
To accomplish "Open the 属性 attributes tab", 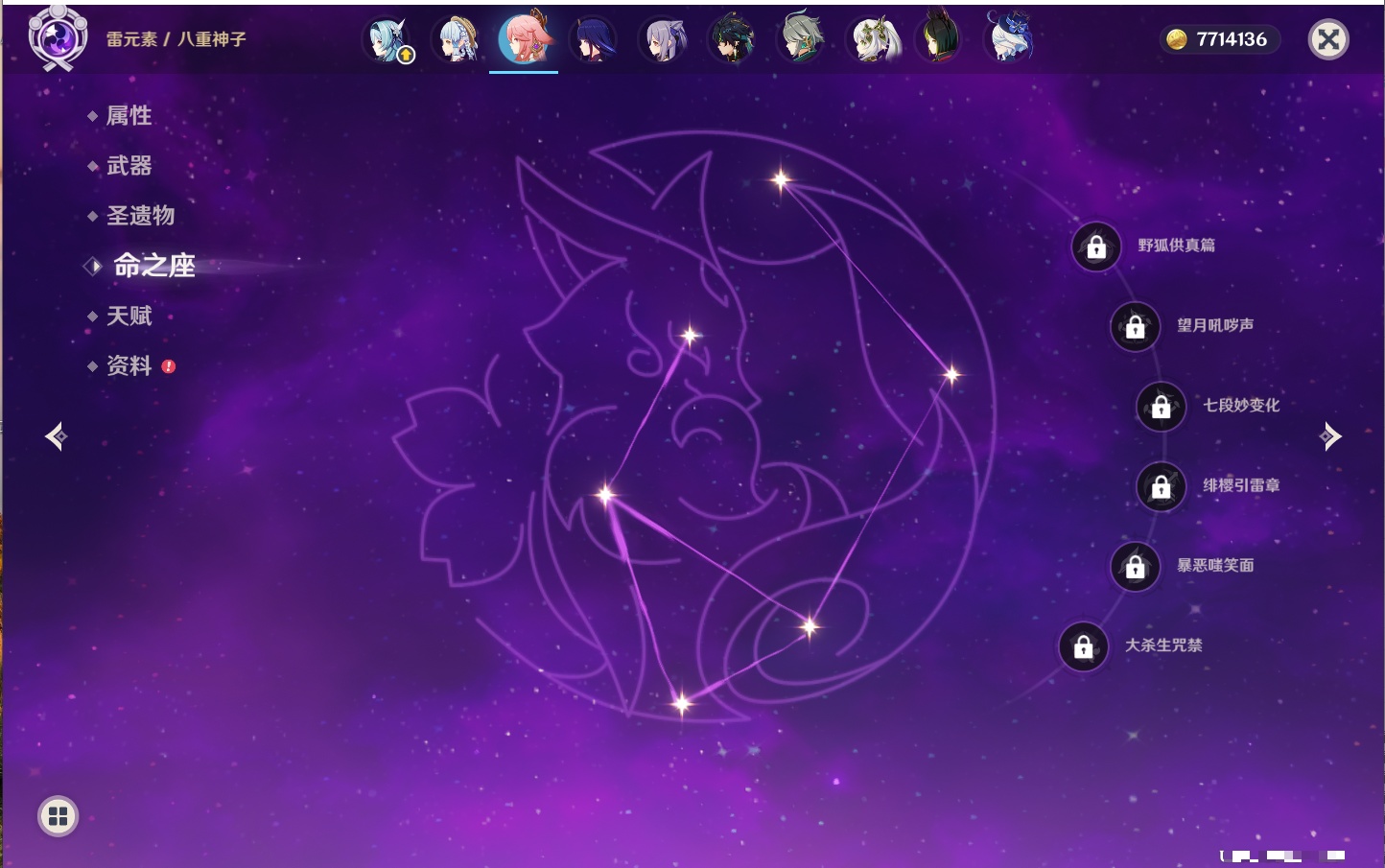I will click(129, 116).
